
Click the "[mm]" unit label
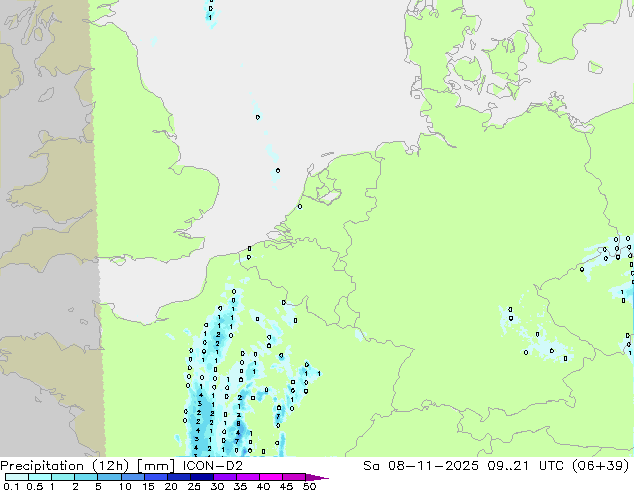click(156, 466)
